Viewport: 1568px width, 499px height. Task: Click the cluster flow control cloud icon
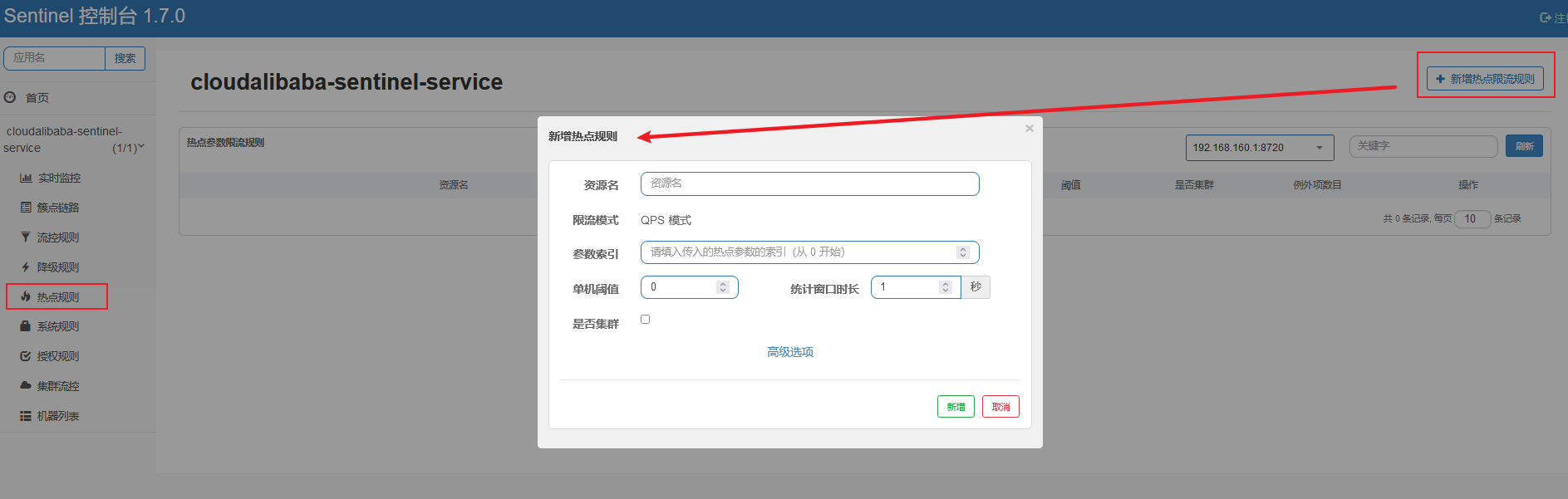coord(26,386)
